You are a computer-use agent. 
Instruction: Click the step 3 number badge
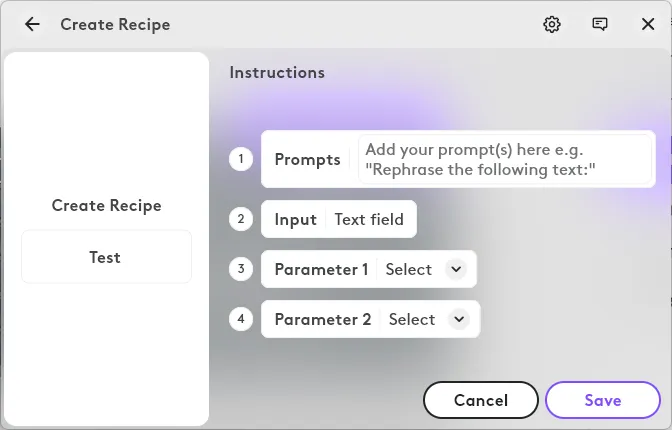tap(240, 269)
